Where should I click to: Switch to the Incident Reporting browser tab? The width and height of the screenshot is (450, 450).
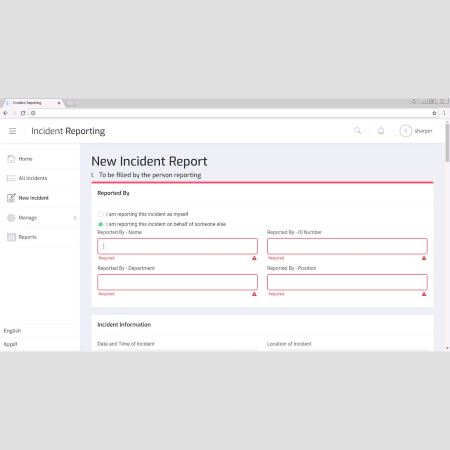tap(32, 103)
